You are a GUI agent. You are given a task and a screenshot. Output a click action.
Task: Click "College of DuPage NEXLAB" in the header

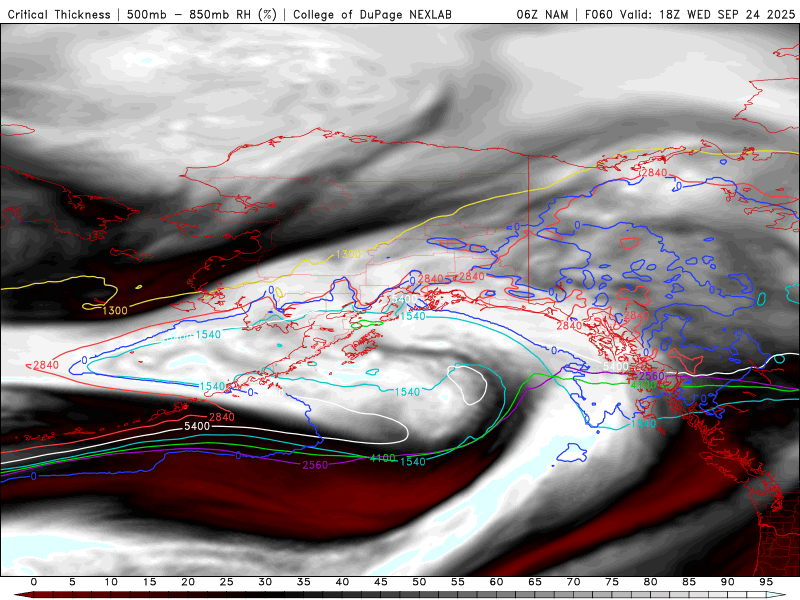point(372,15)
